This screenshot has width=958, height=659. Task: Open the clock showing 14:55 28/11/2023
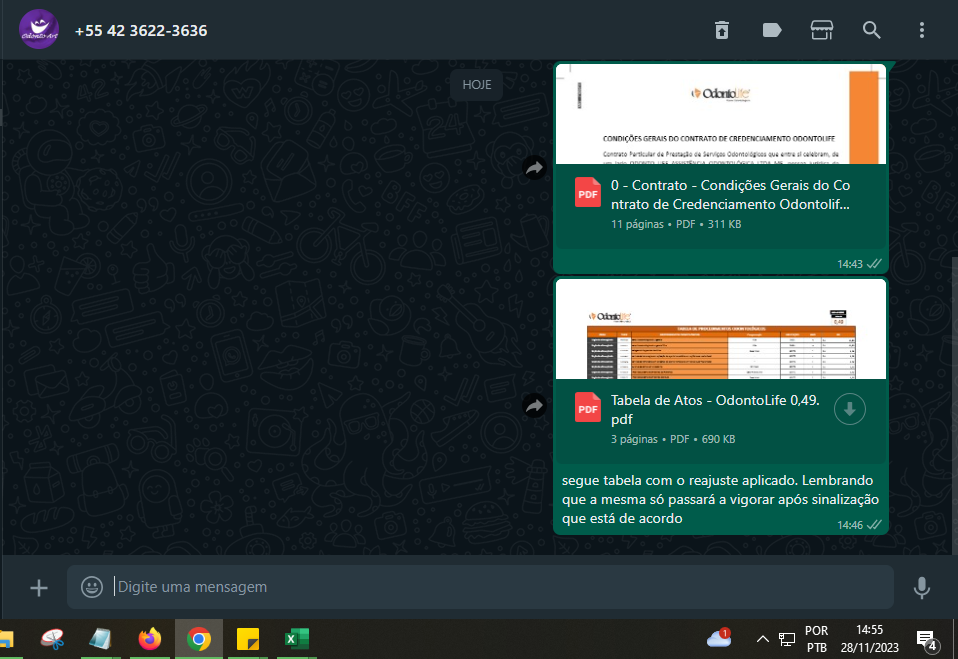[x=869, y=639]
